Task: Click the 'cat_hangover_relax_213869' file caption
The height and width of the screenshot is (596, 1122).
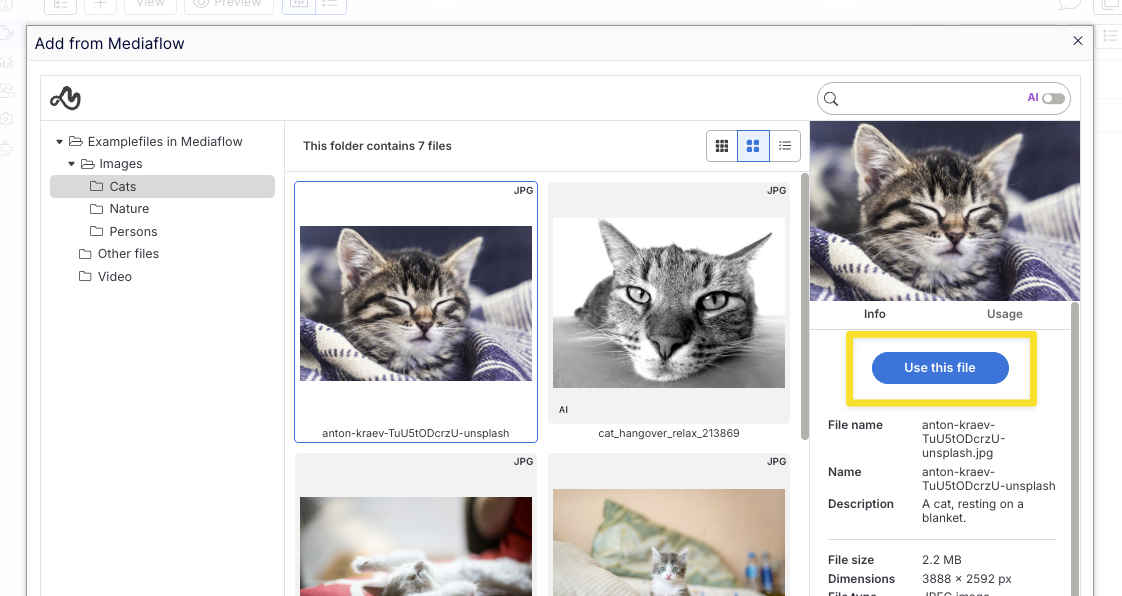Action: (x=669, y=434)
